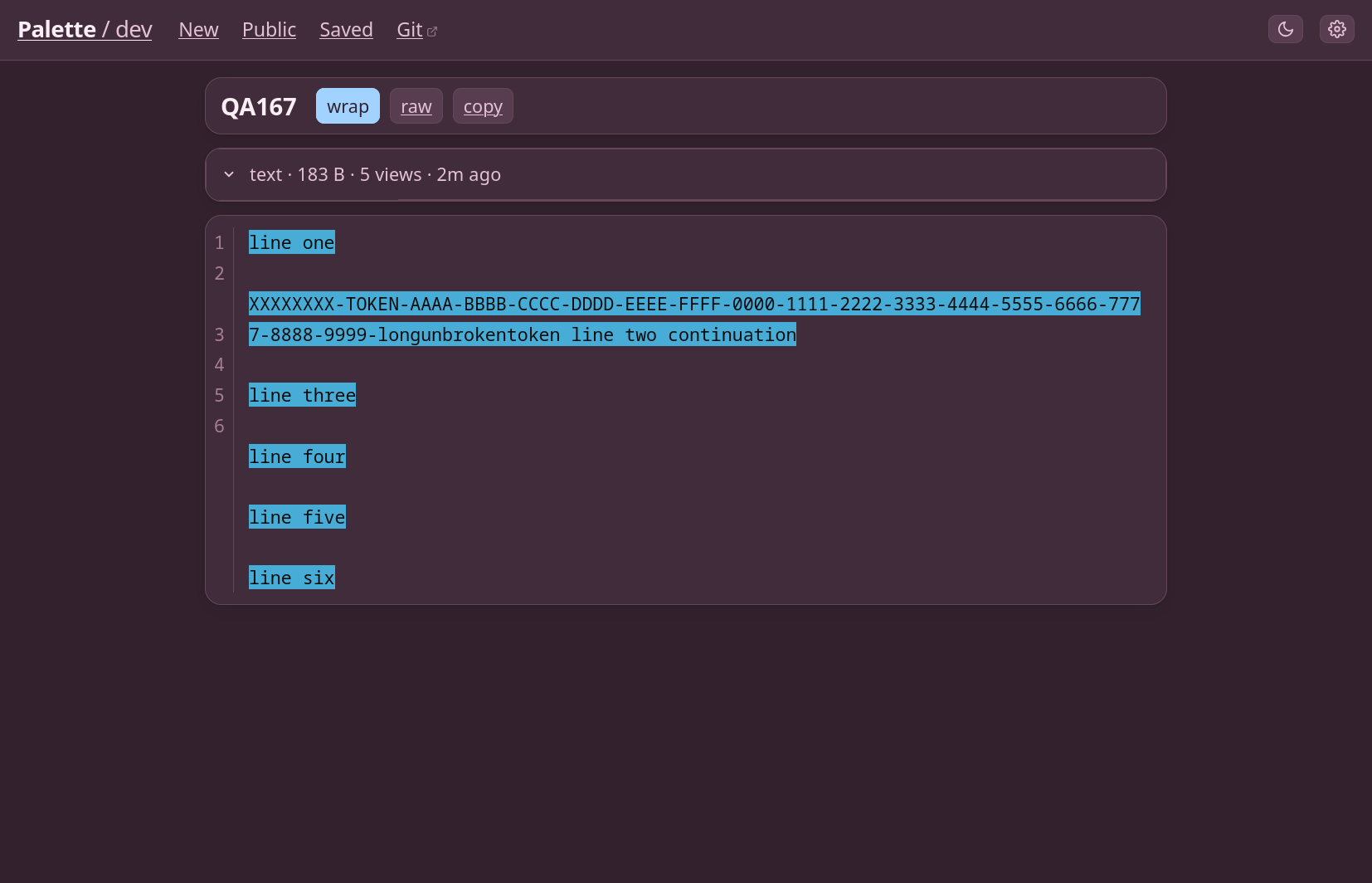The image size is (1372, 883).
Task: Go to the New paste page
Action: pos(198,30)
